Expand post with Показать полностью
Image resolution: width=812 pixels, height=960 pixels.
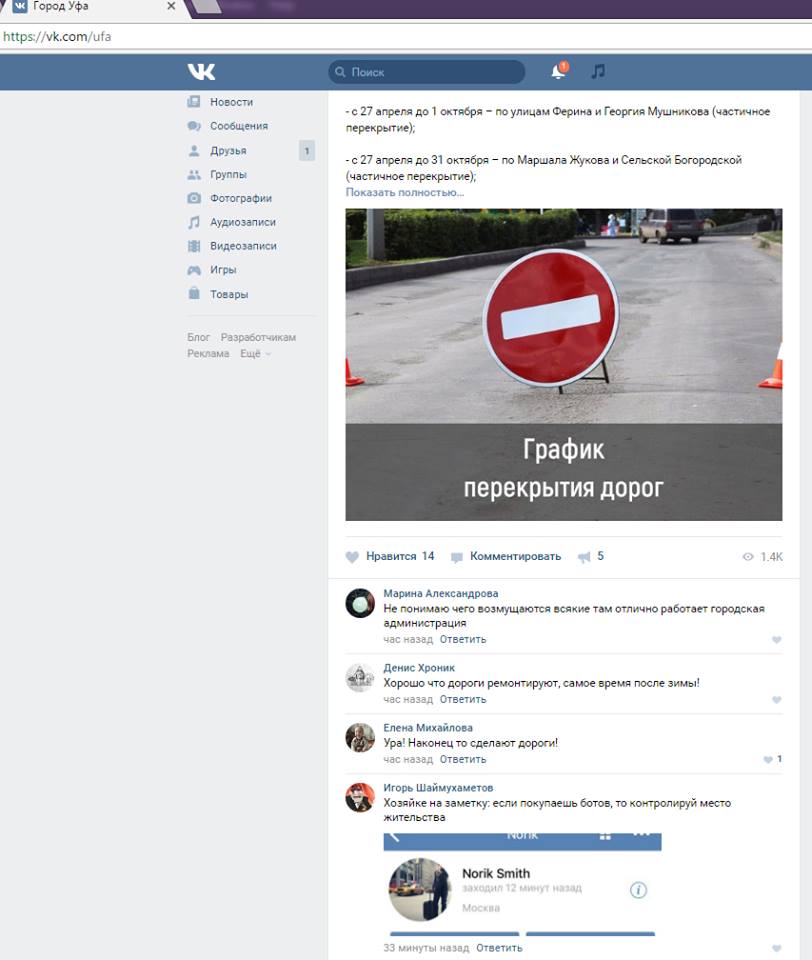click(x=404, y=192)
